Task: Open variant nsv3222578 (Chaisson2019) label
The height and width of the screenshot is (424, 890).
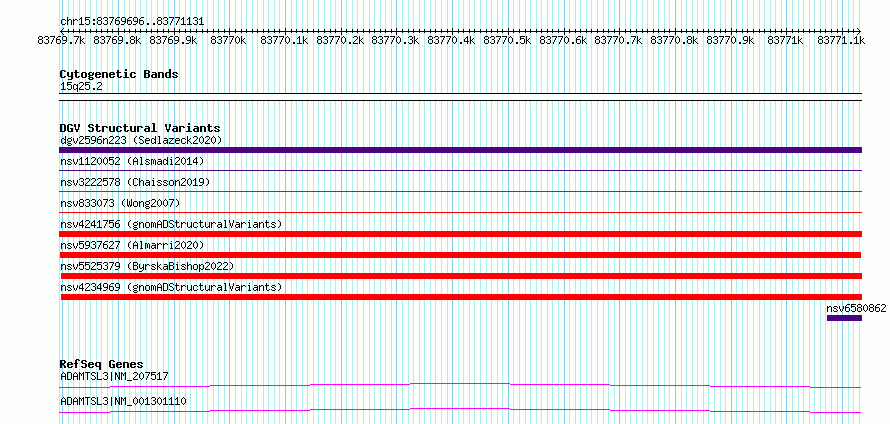Action: coord(135,182)
